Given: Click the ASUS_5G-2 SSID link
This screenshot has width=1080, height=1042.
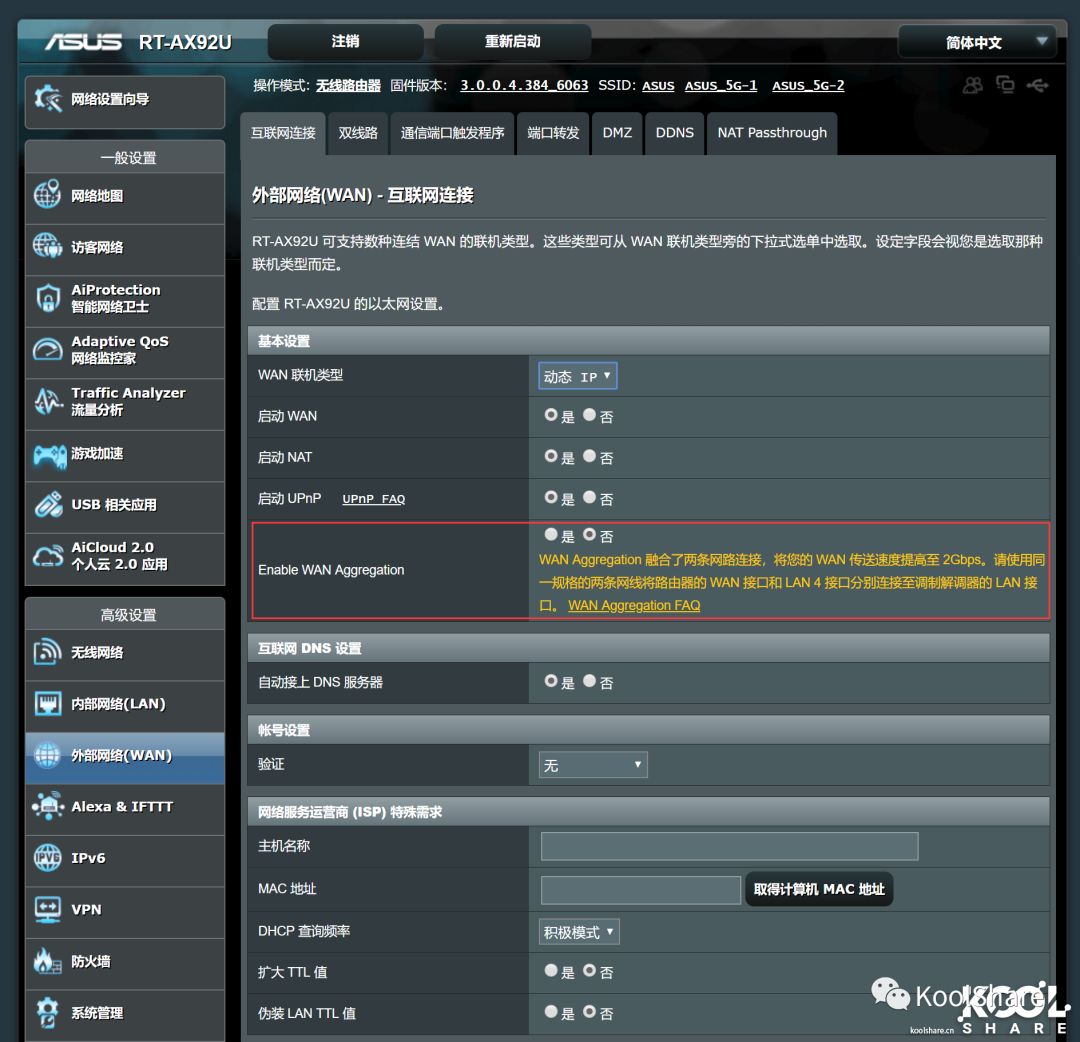Looking at the screenshot, I should tap(808, 85).
